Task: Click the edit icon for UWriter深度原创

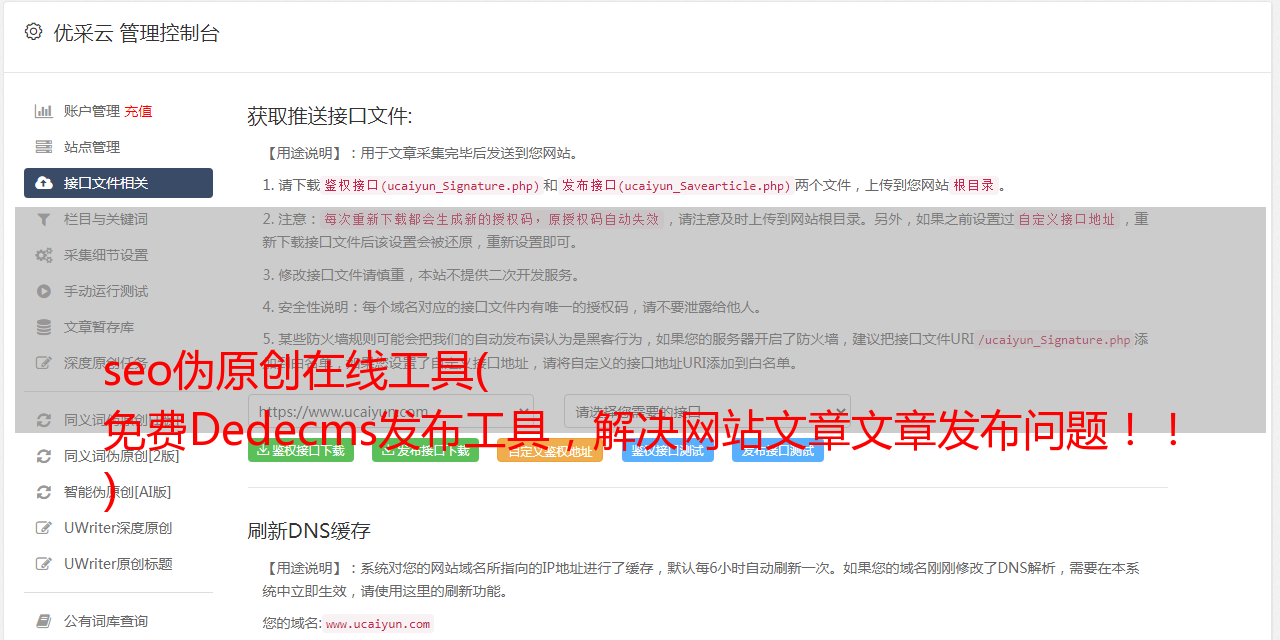Action: 44,528
